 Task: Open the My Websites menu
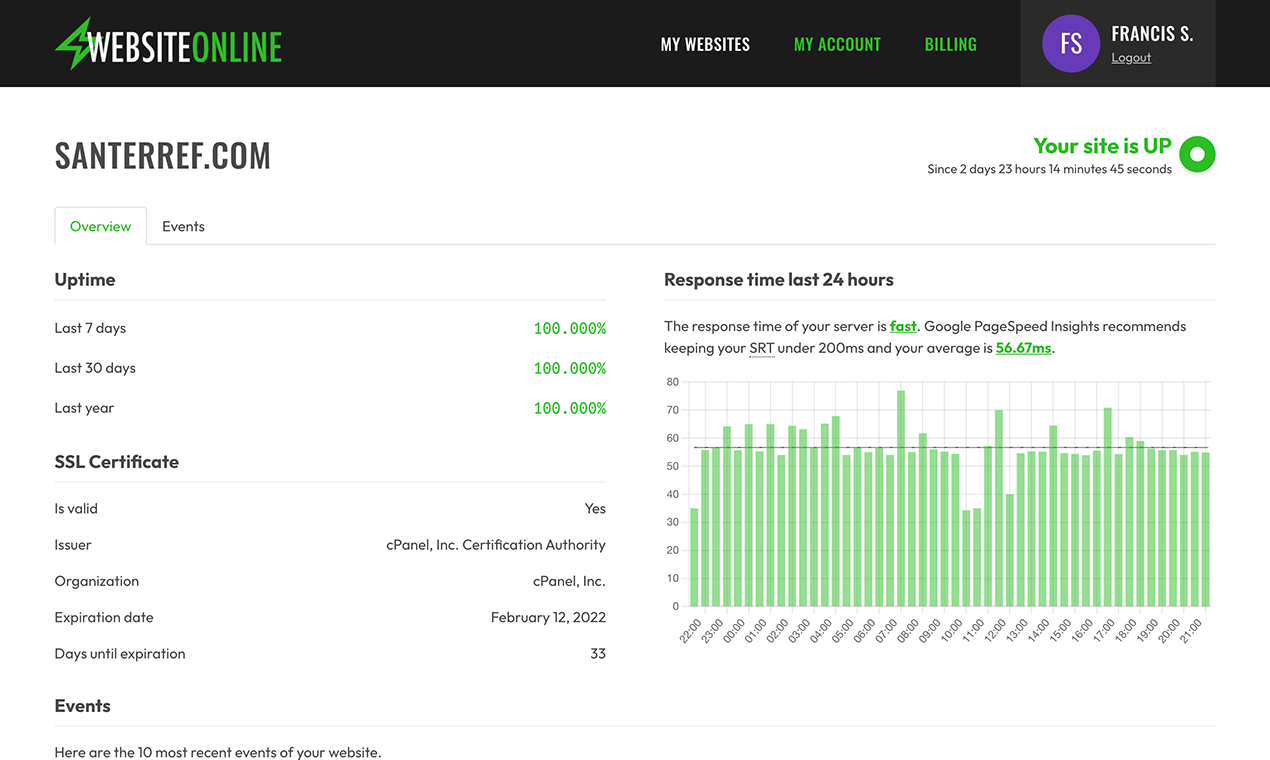pos(705,44)
